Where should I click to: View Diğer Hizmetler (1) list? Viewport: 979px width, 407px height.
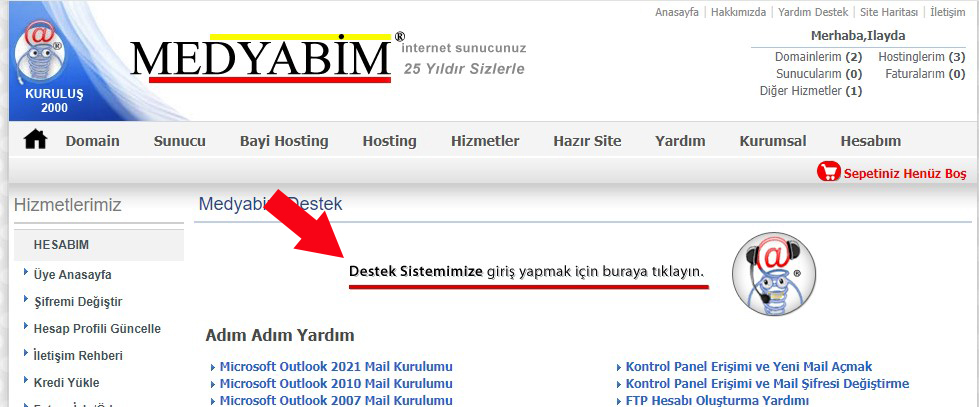pos(811,91)
